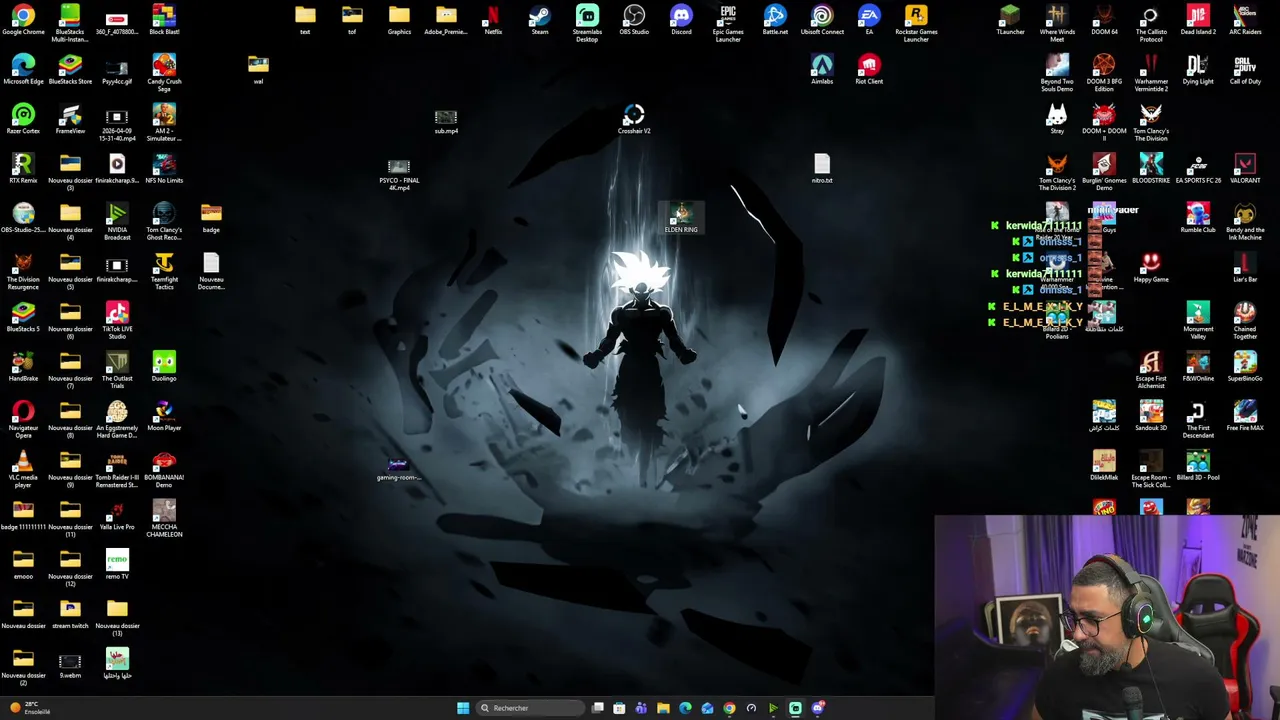Select the BlueStacks 5 desktop icon
Viewport: 1280px width, 720px height.
(23, 317)
